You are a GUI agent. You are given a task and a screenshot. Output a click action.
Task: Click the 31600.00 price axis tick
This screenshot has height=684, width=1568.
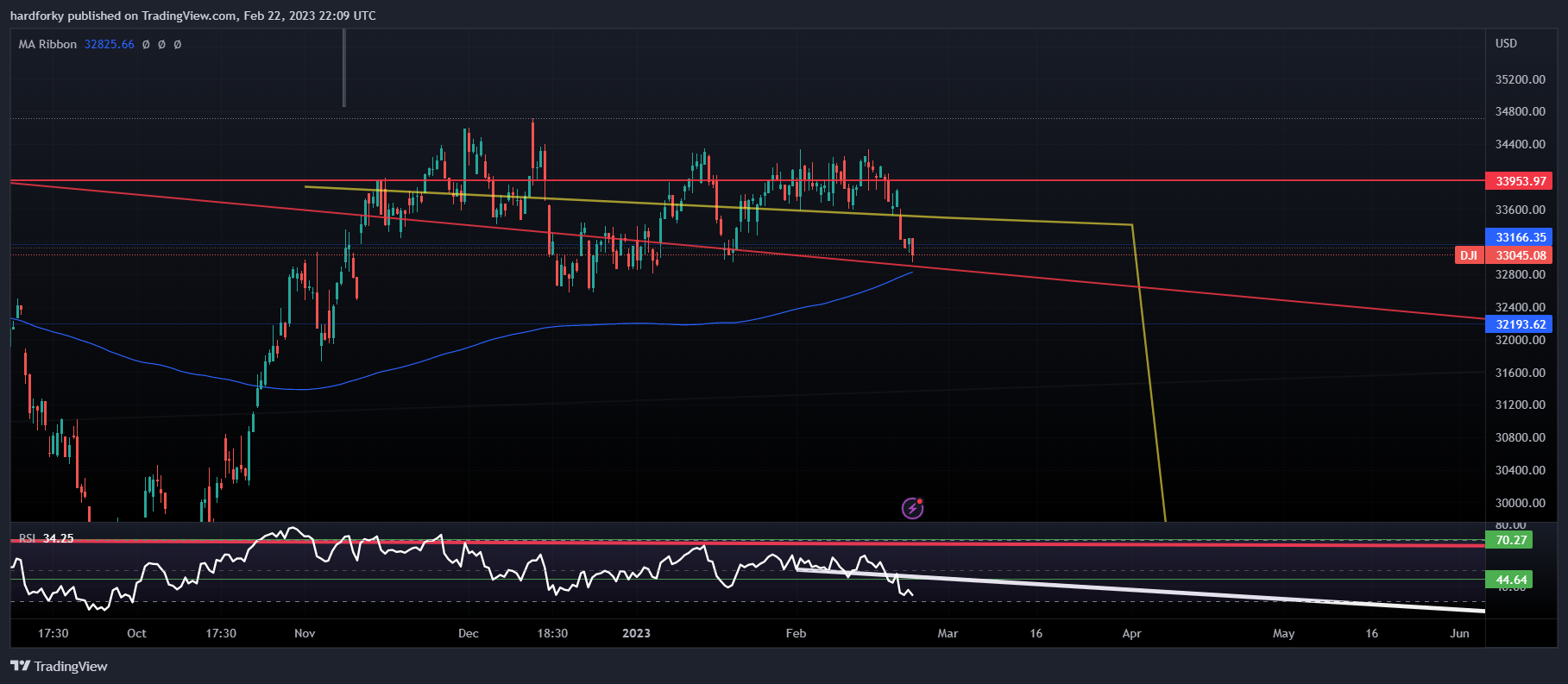click(x=1520, y=373)
